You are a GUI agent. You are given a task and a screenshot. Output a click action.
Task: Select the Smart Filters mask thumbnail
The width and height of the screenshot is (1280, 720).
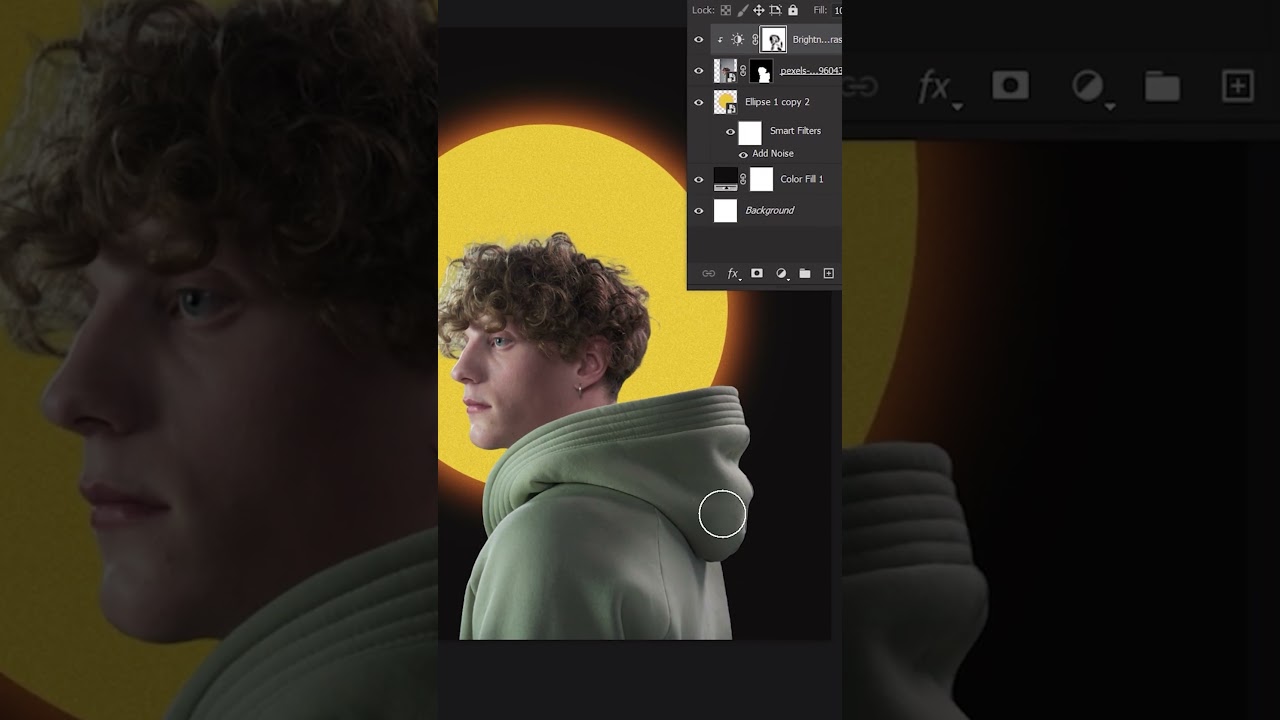750,132
